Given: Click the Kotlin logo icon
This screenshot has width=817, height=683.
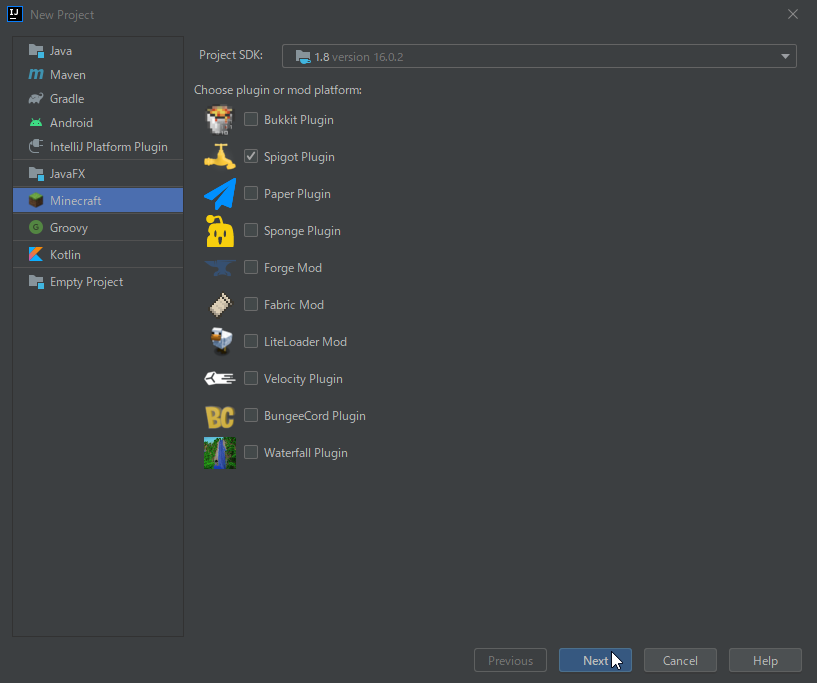Looking at the screenshot, I should point(36,254).
